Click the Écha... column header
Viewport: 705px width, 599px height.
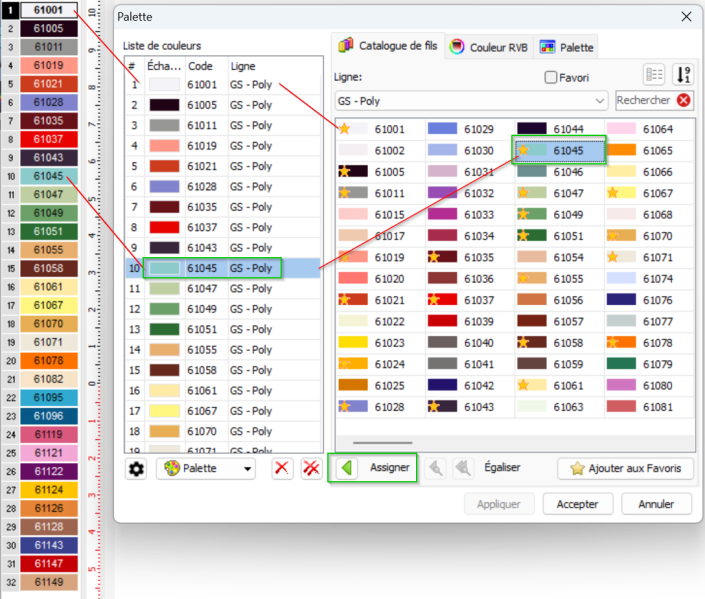coord(165,66)
